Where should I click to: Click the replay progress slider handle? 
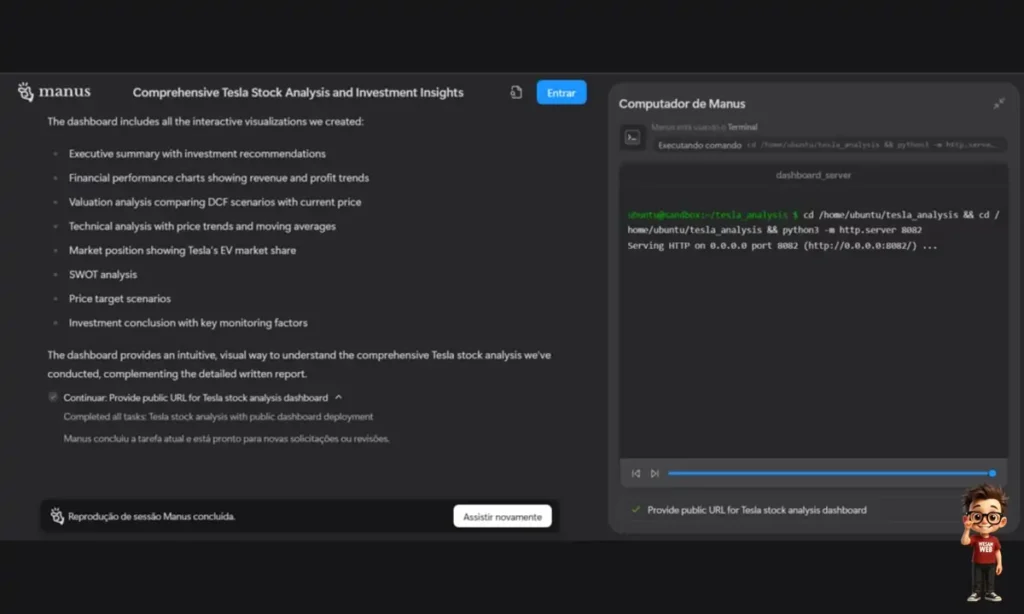coord(992,473)
